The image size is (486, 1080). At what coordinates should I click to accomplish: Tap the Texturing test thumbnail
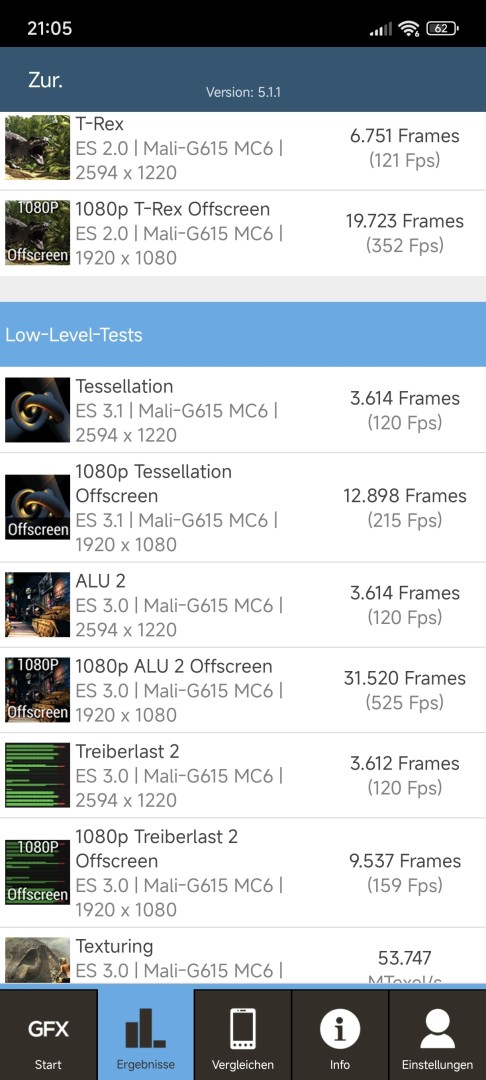[37, 959]
